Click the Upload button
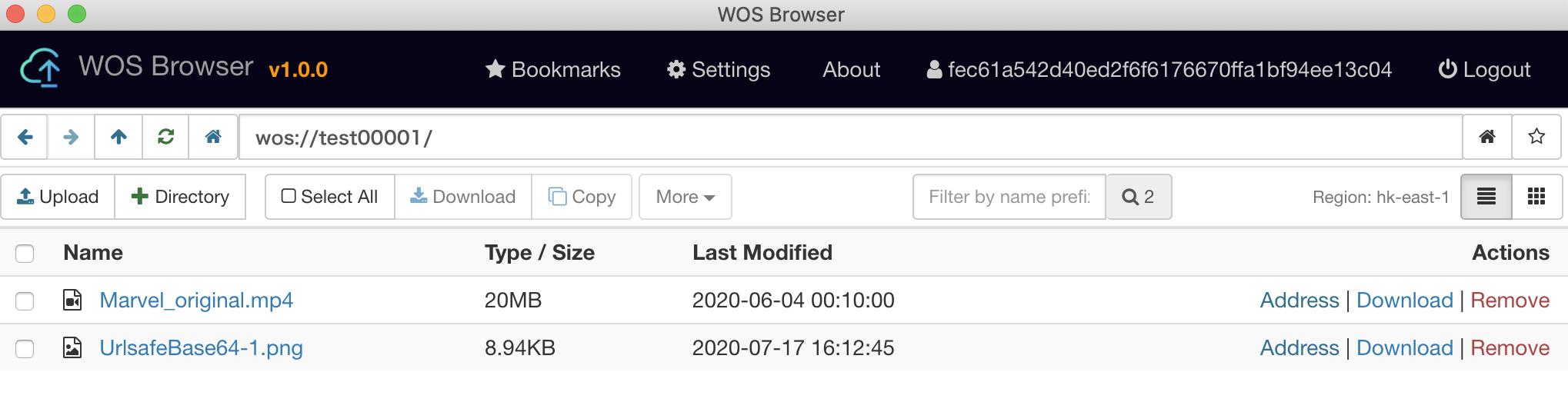Image resolution: width=1568 pixels, height=412 pixels. (x=58, y=197)
